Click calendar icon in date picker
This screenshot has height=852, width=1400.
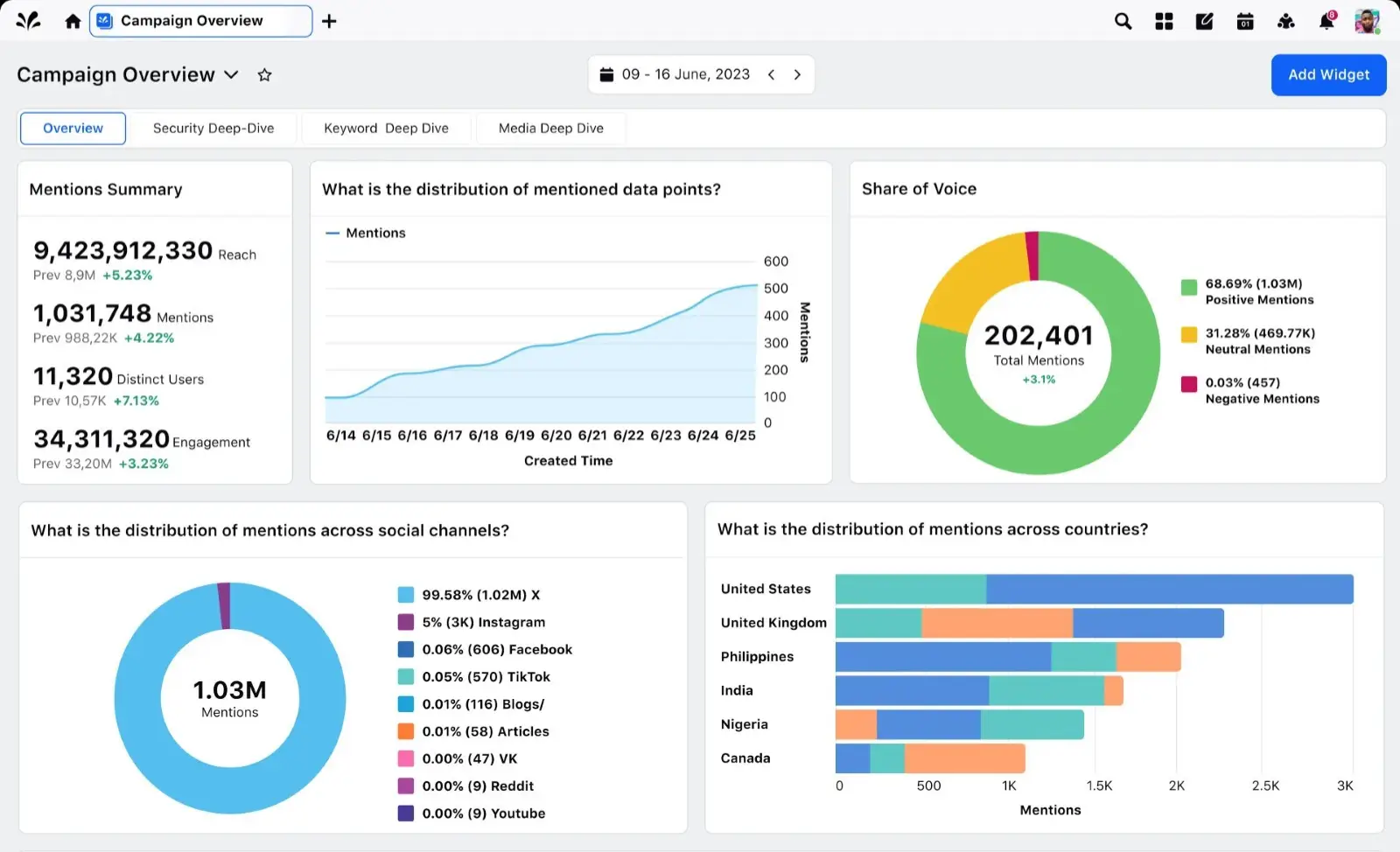(606, 74)
